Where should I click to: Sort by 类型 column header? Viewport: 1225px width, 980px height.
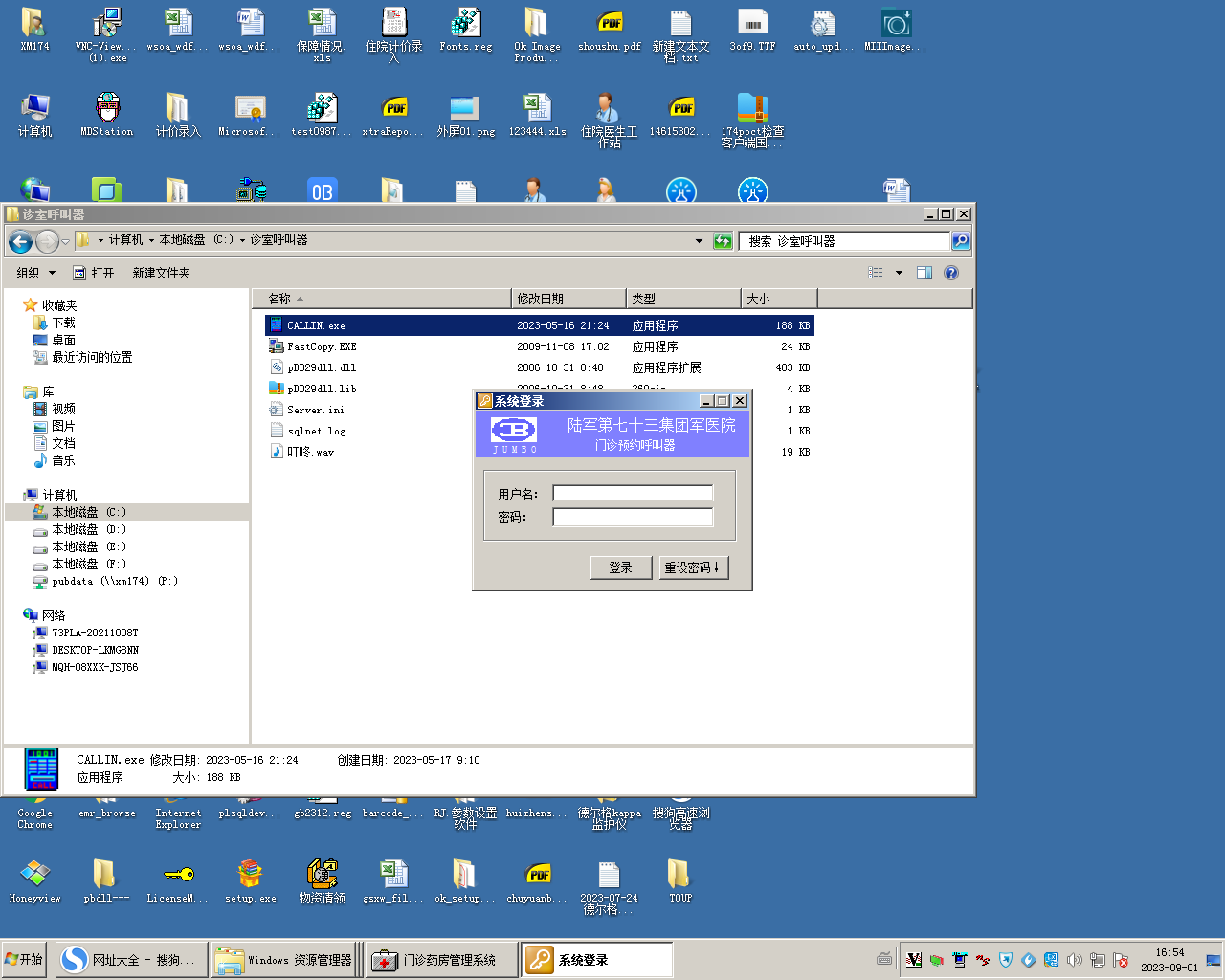point(683,299)
